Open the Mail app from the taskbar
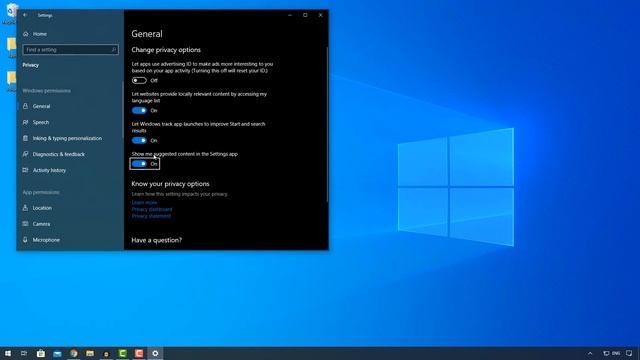 [x=57, y=353]
